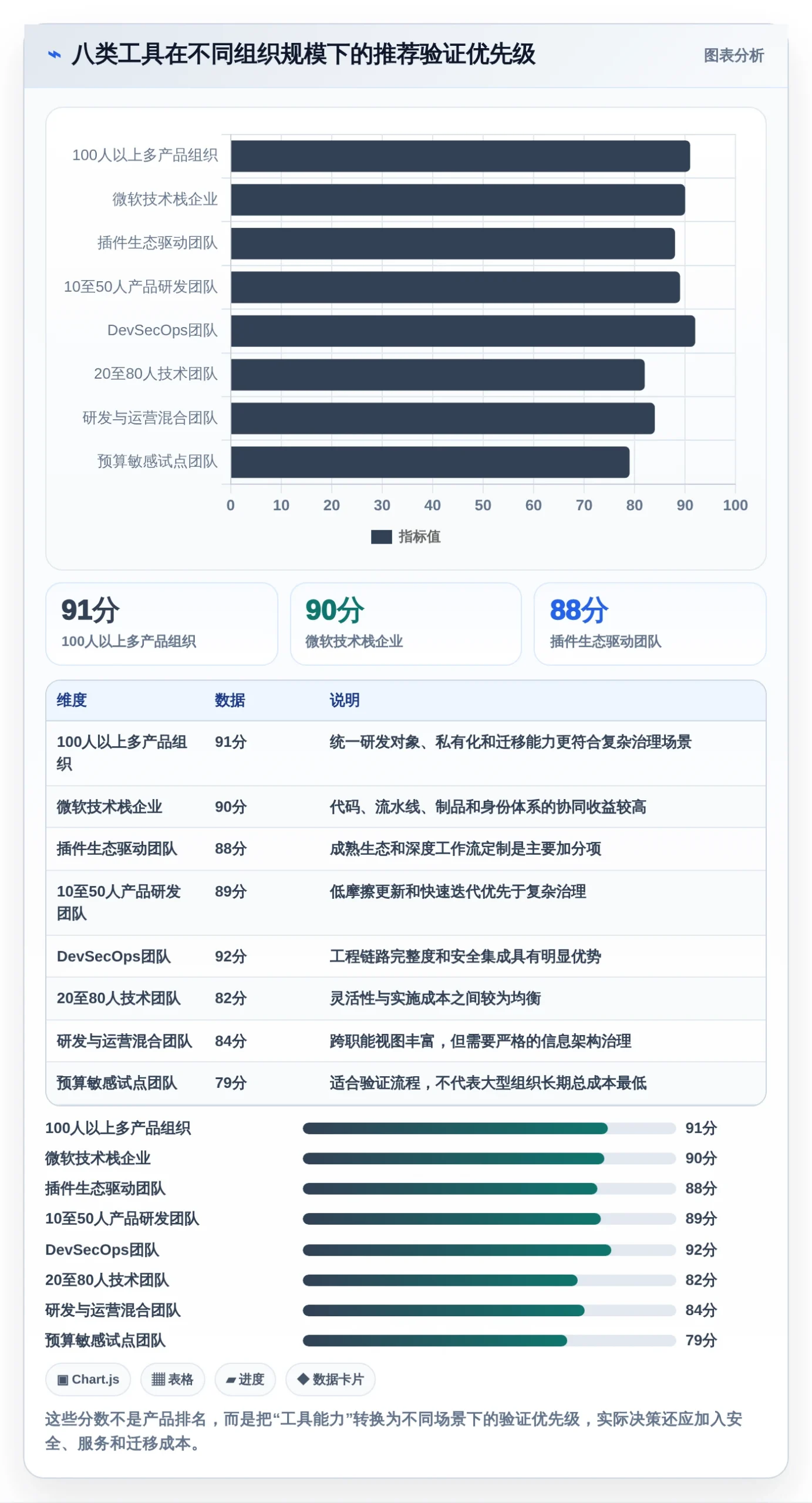
Task: Click the footnote text about 验证优先级
Action: (x=394, y=1431)
